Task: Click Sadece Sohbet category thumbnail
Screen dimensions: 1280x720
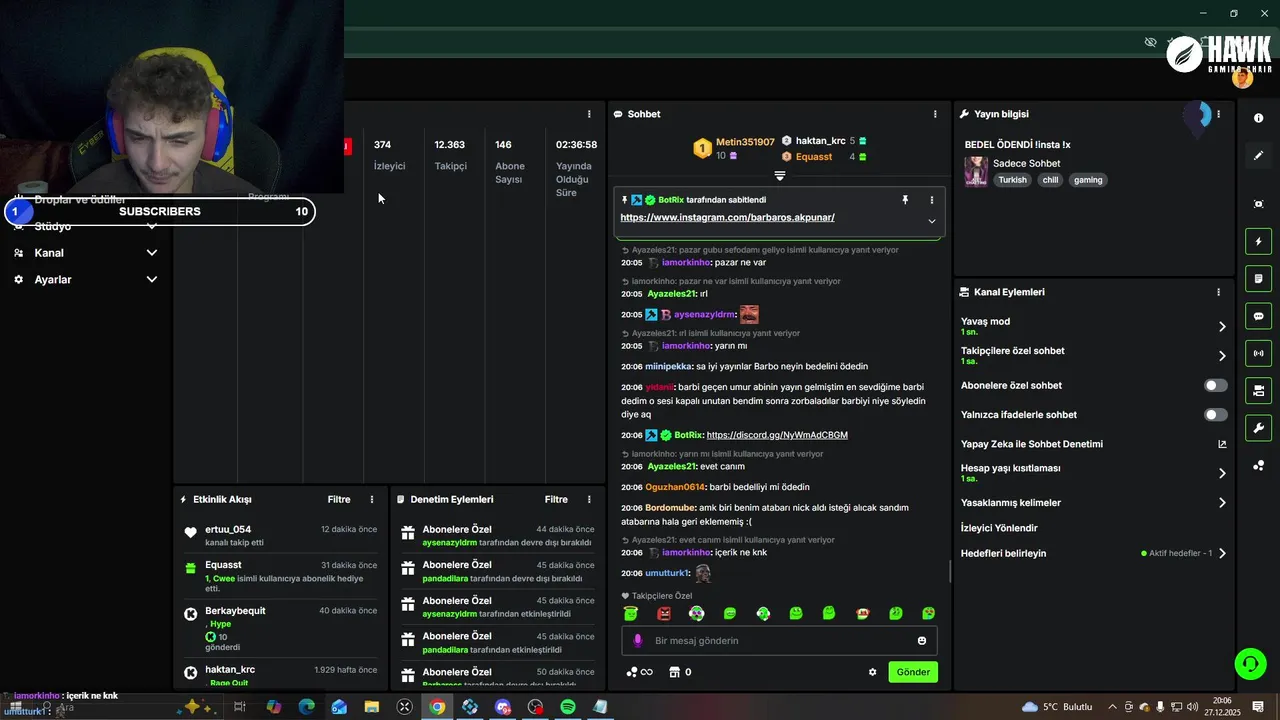Action: point(975,171)
